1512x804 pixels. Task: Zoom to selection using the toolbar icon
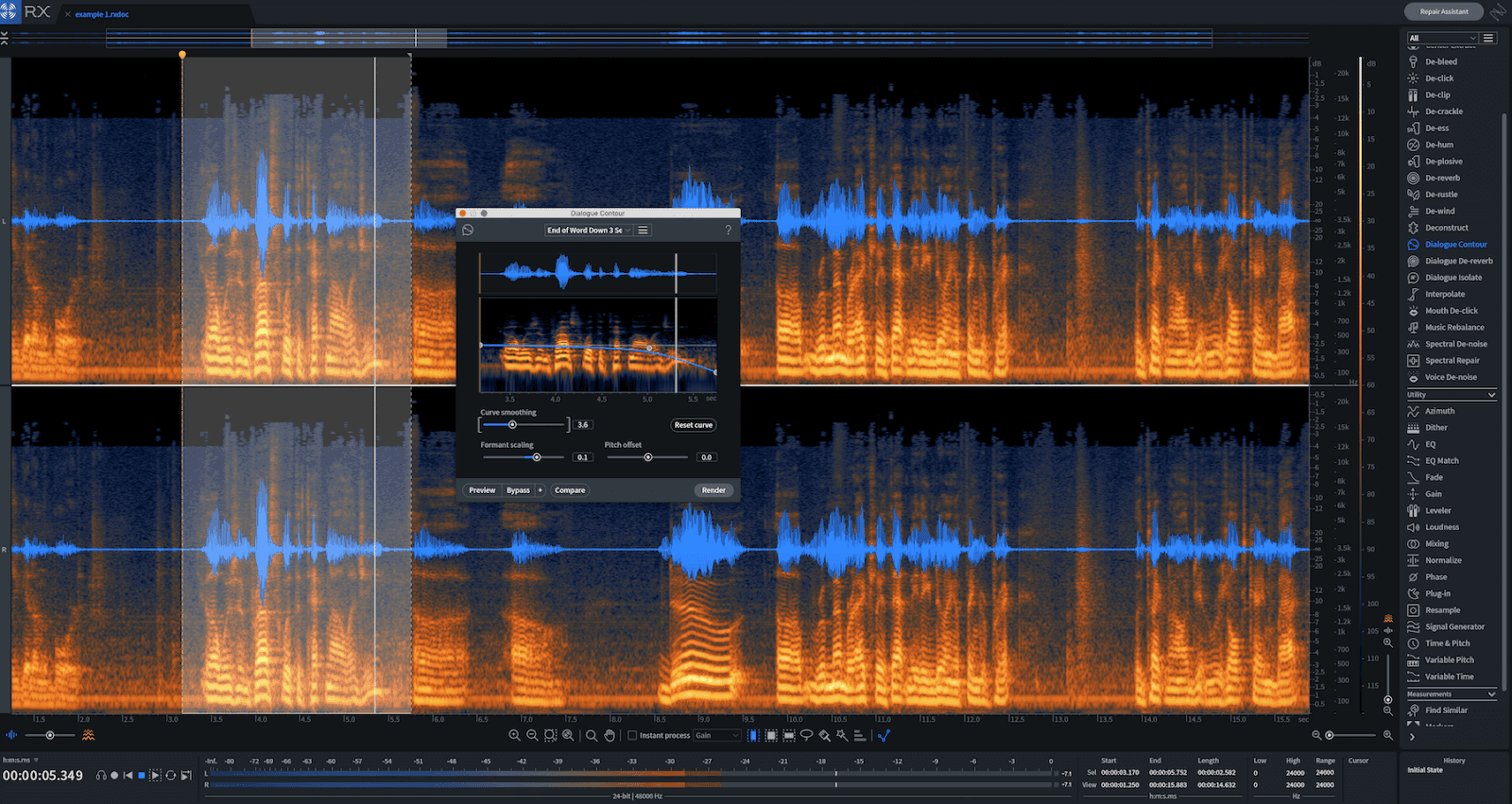click(x=550, y=735)
